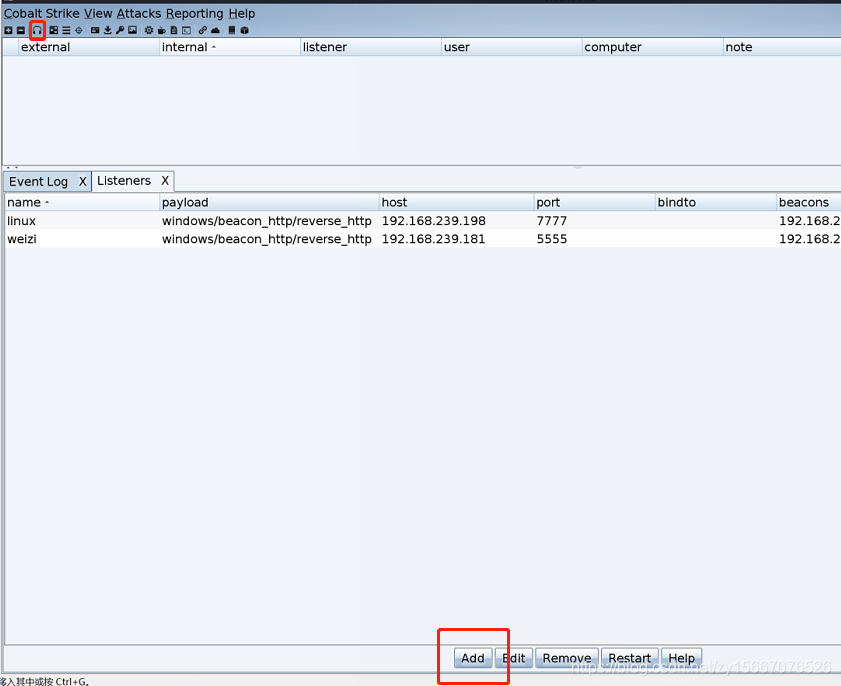The width and height of the screenshot is (841, 686).
Task: Sort listeners by host column header
Action: point(456,202)
